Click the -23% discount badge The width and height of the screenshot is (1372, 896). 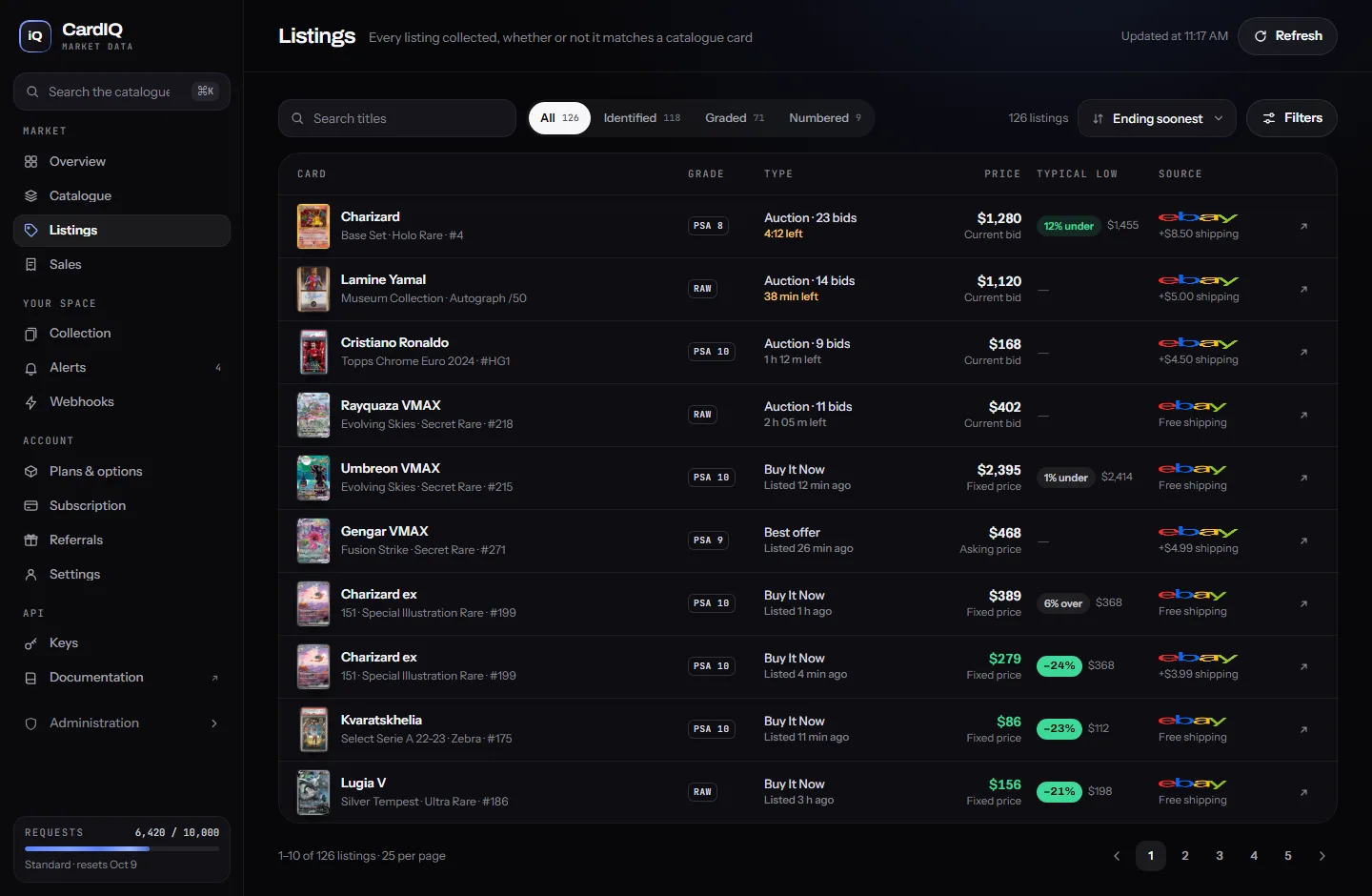[1059, 729]
